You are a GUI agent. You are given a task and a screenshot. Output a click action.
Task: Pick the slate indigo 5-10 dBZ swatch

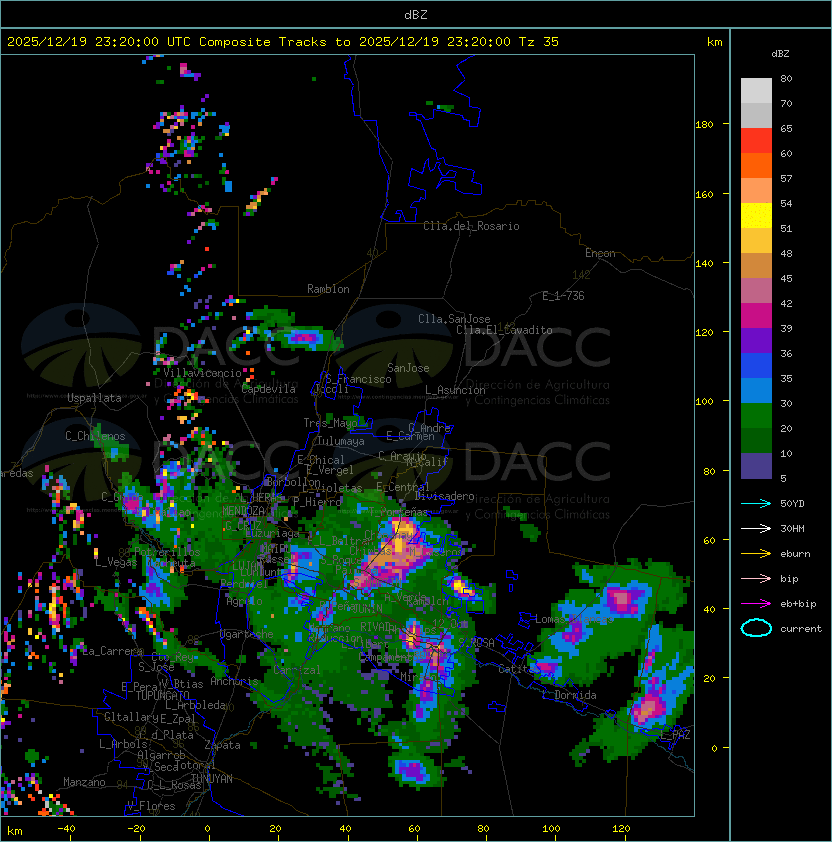[x=756, y=466]
